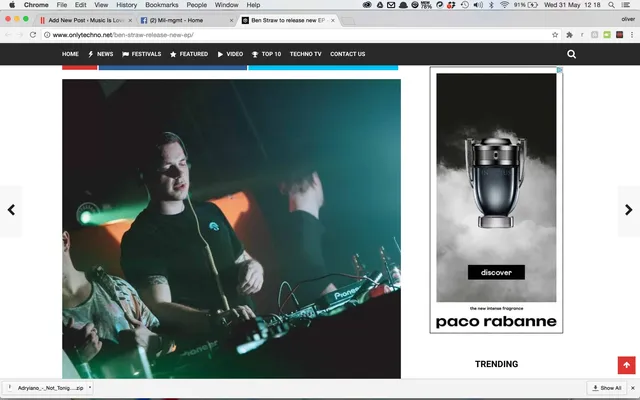Open macOS Spotlight search
The image size is (640, 400).
pos(611,5)
